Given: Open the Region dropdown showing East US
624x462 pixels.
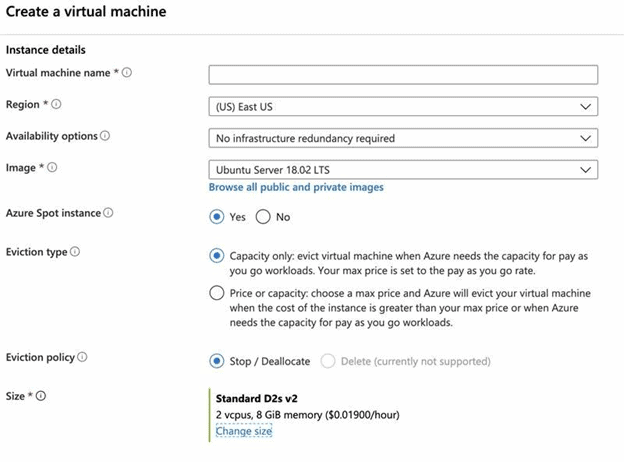Looking at the screenshot, I should 403,106.
